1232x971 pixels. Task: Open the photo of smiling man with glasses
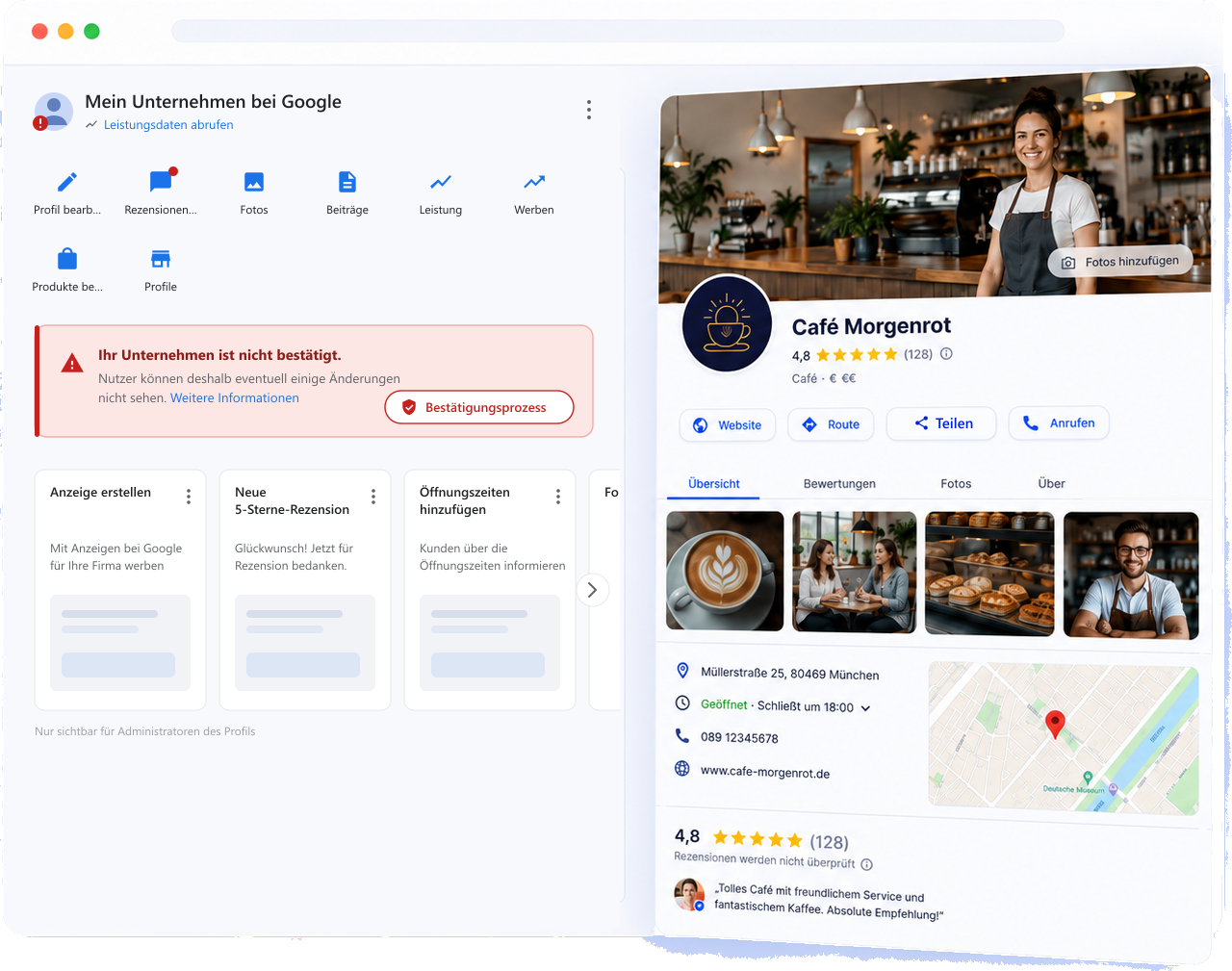(1131, 575)
